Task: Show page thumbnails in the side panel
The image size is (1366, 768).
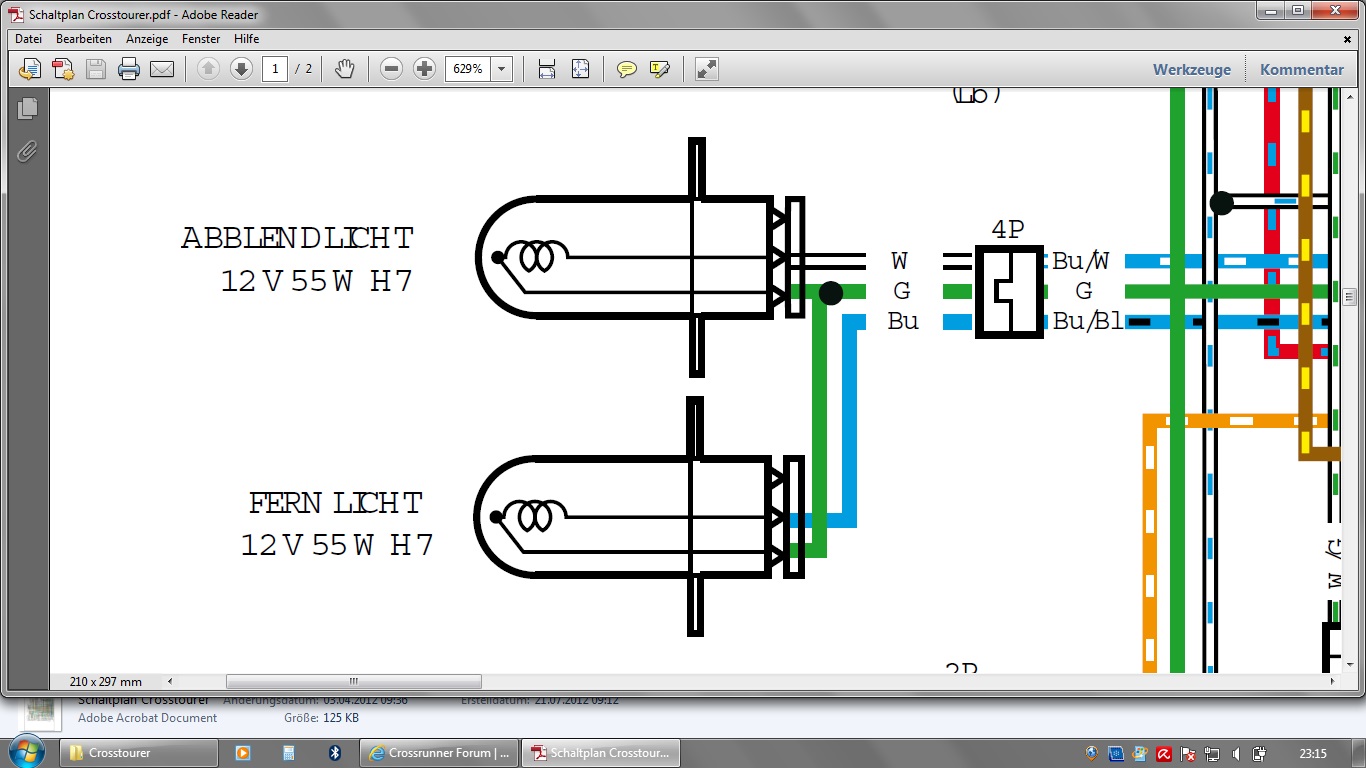Action: [x=27, y=108]
